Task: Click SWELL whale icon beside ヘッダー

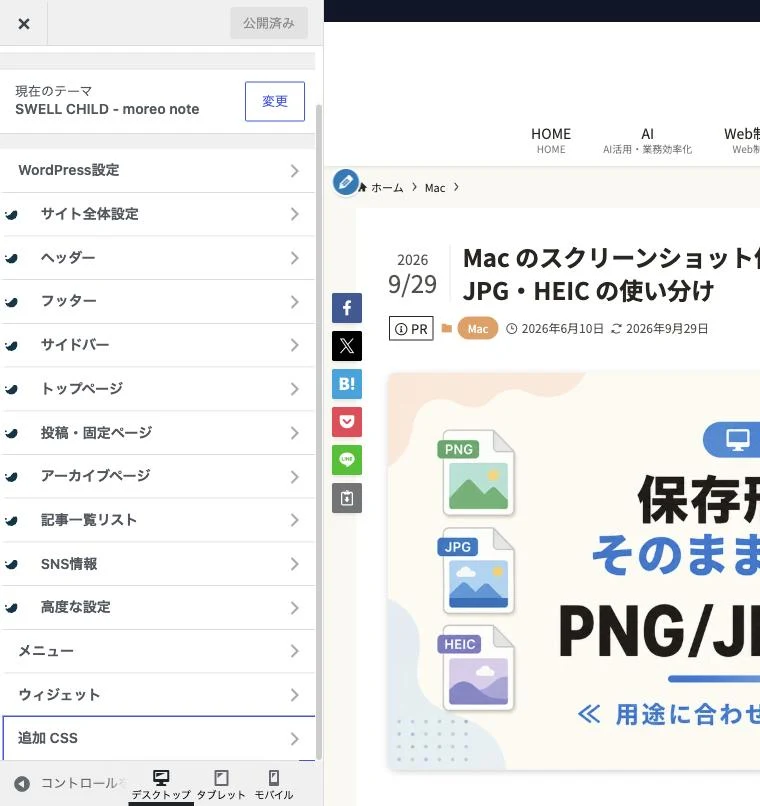Action: pyautogui.click(x=11, y=258)
